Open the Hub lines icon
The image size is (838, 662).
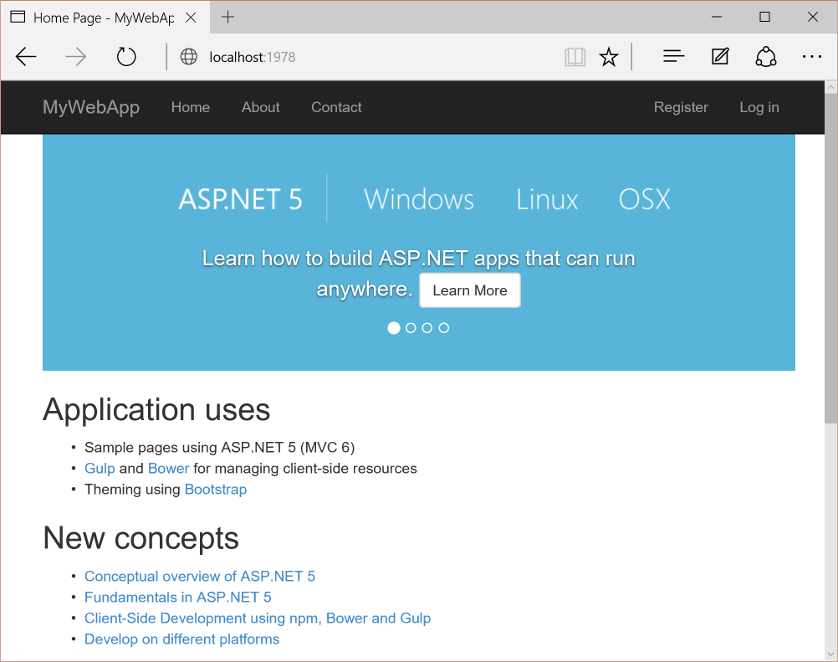coord(673,56)
